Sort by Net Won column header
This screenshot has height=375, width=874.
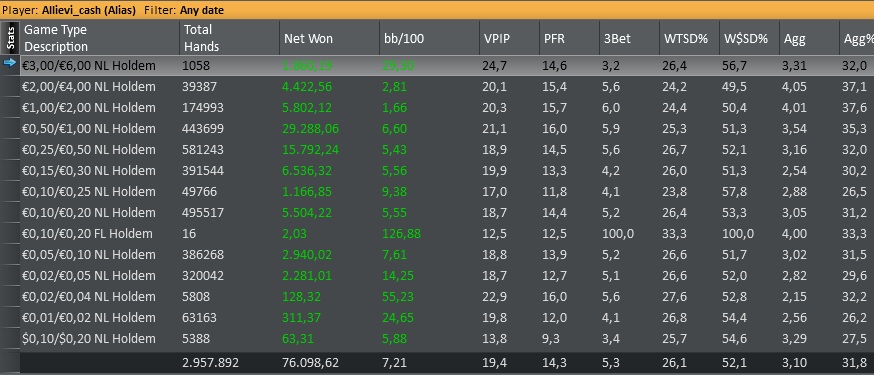point(329,38)
